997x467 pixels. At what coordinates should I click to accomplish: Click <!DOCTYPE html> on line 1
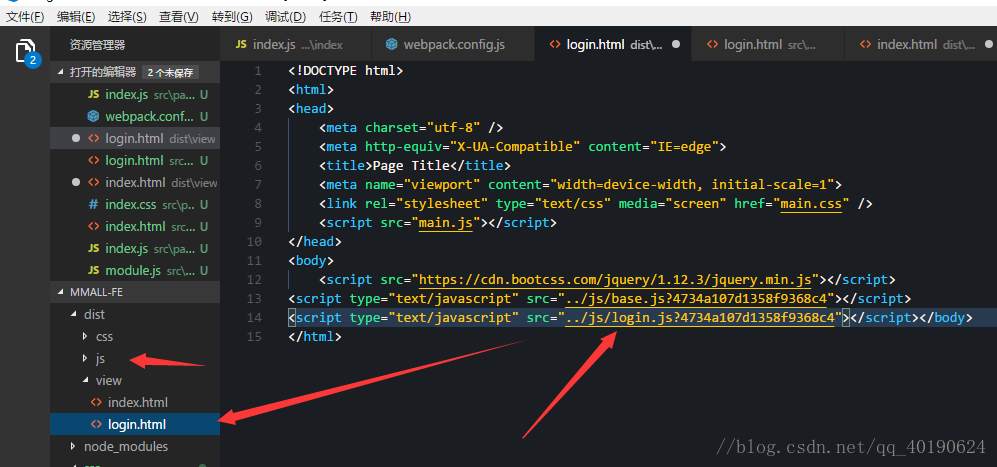pos(345,71)
